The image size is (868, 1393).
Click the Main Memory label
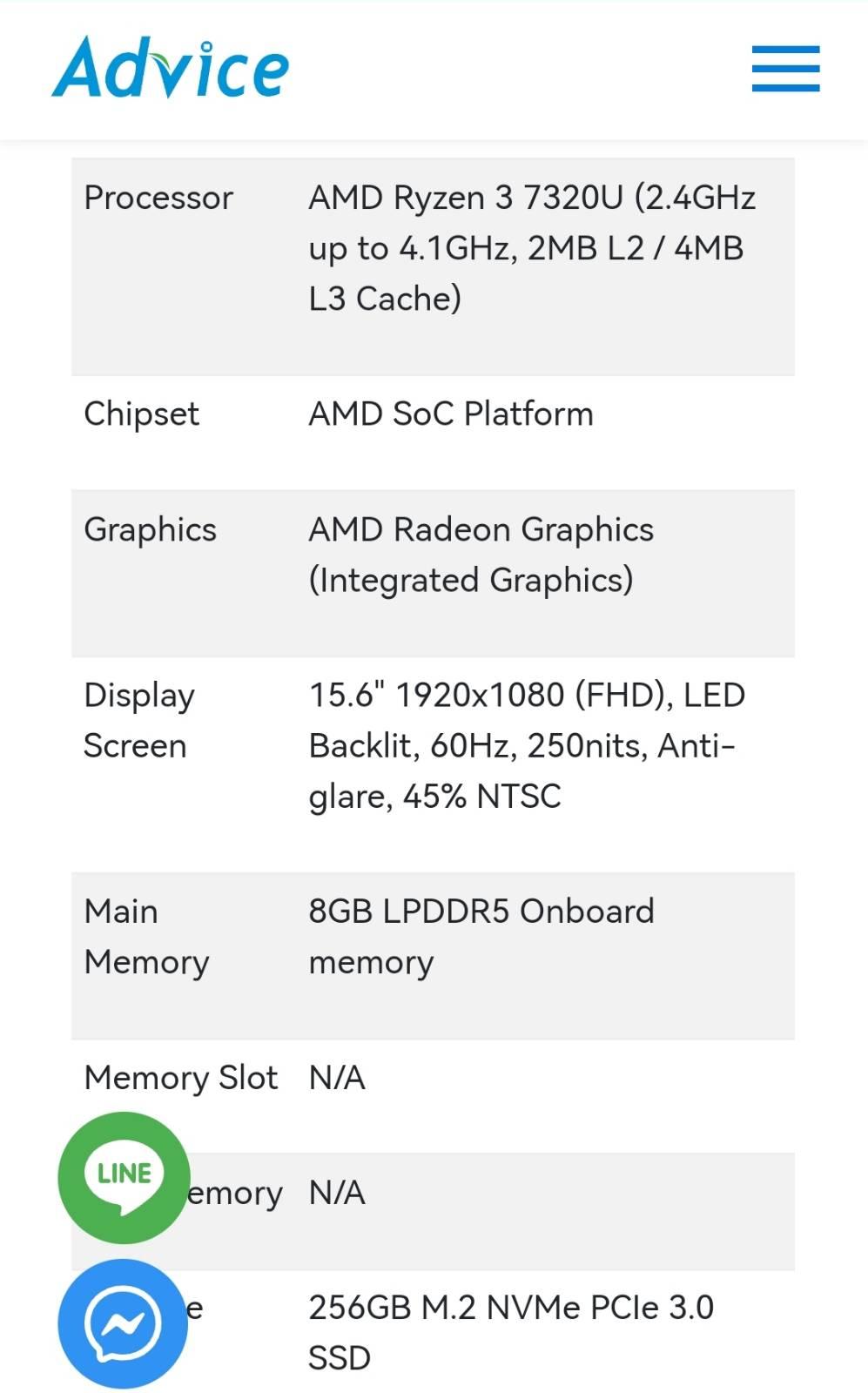(146, 937)
